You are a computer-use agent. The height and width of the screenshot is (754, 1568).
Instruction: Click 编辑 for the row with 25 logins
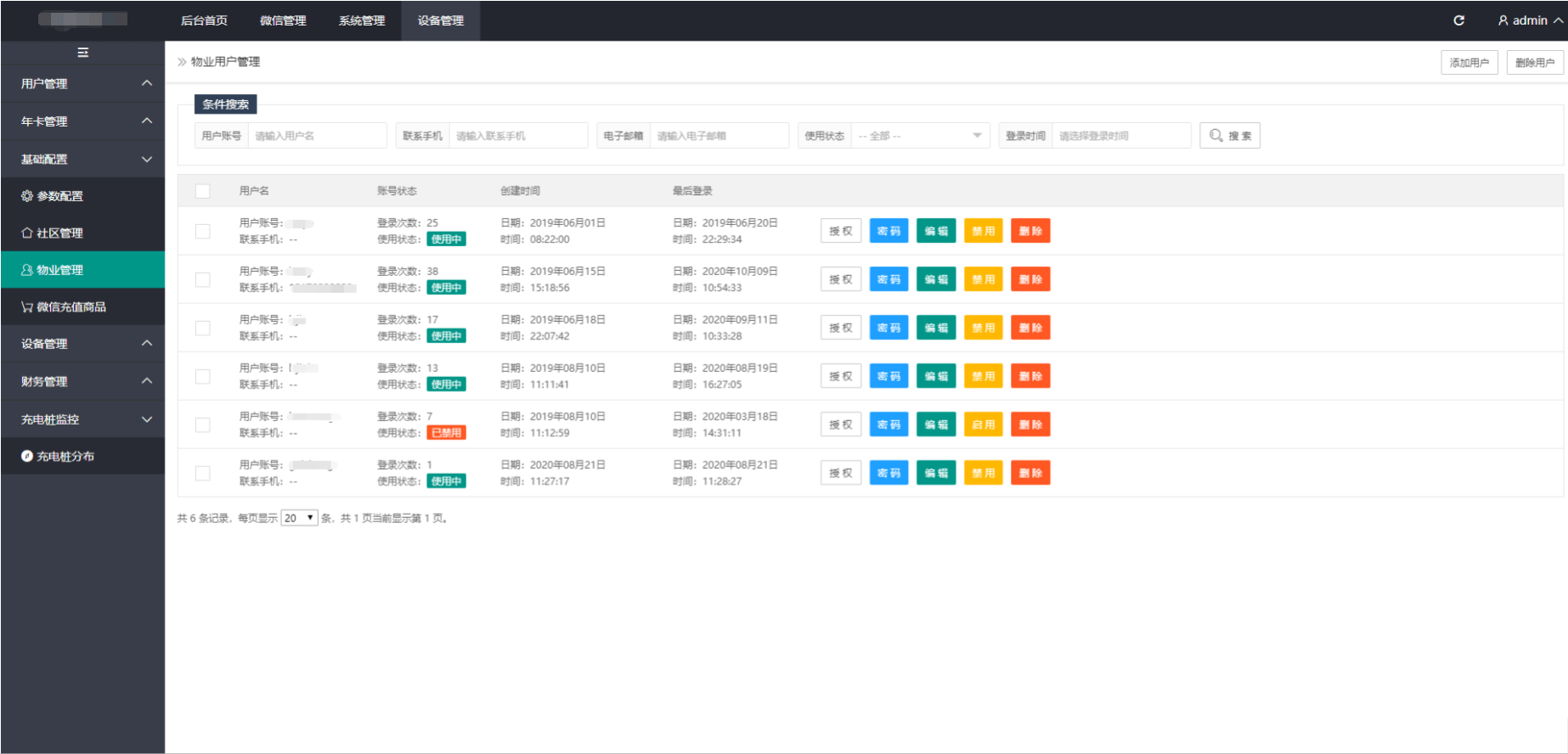pos(936,231)
